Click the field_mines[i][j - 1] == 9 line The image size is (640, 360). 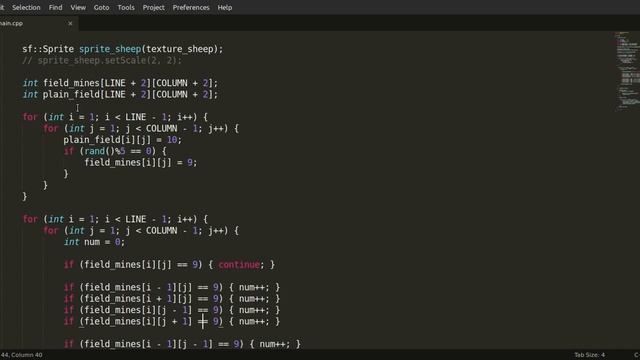pos(172,310)
